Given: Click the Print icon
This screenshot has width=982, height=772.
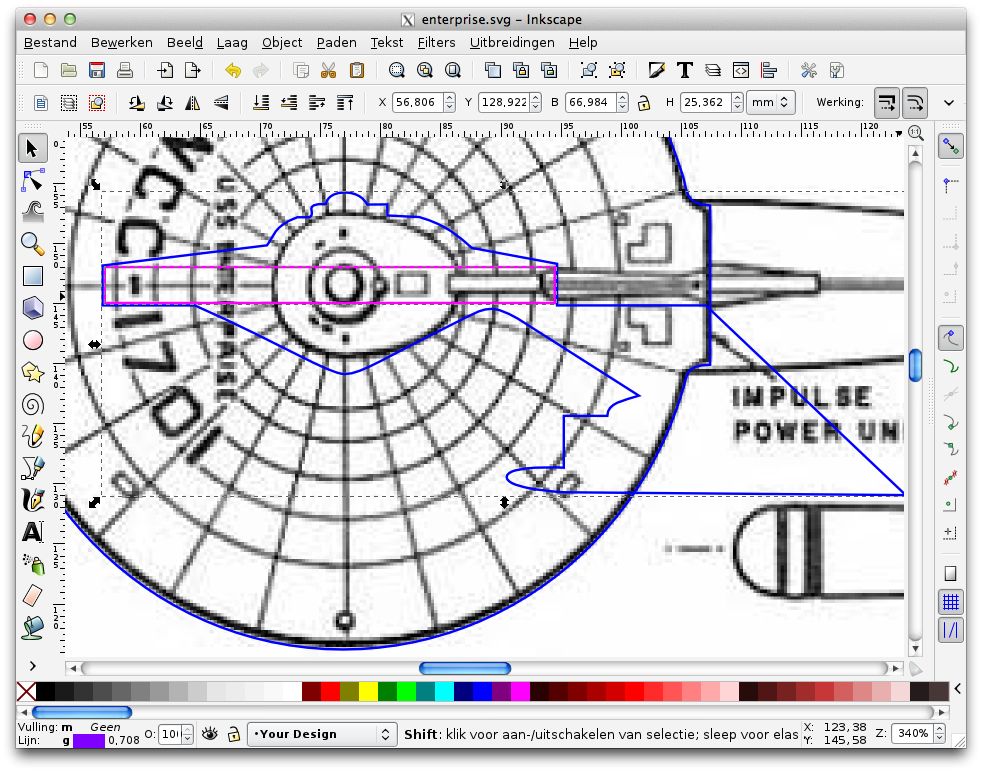Looking at the screenshot, I should point(125,70).
